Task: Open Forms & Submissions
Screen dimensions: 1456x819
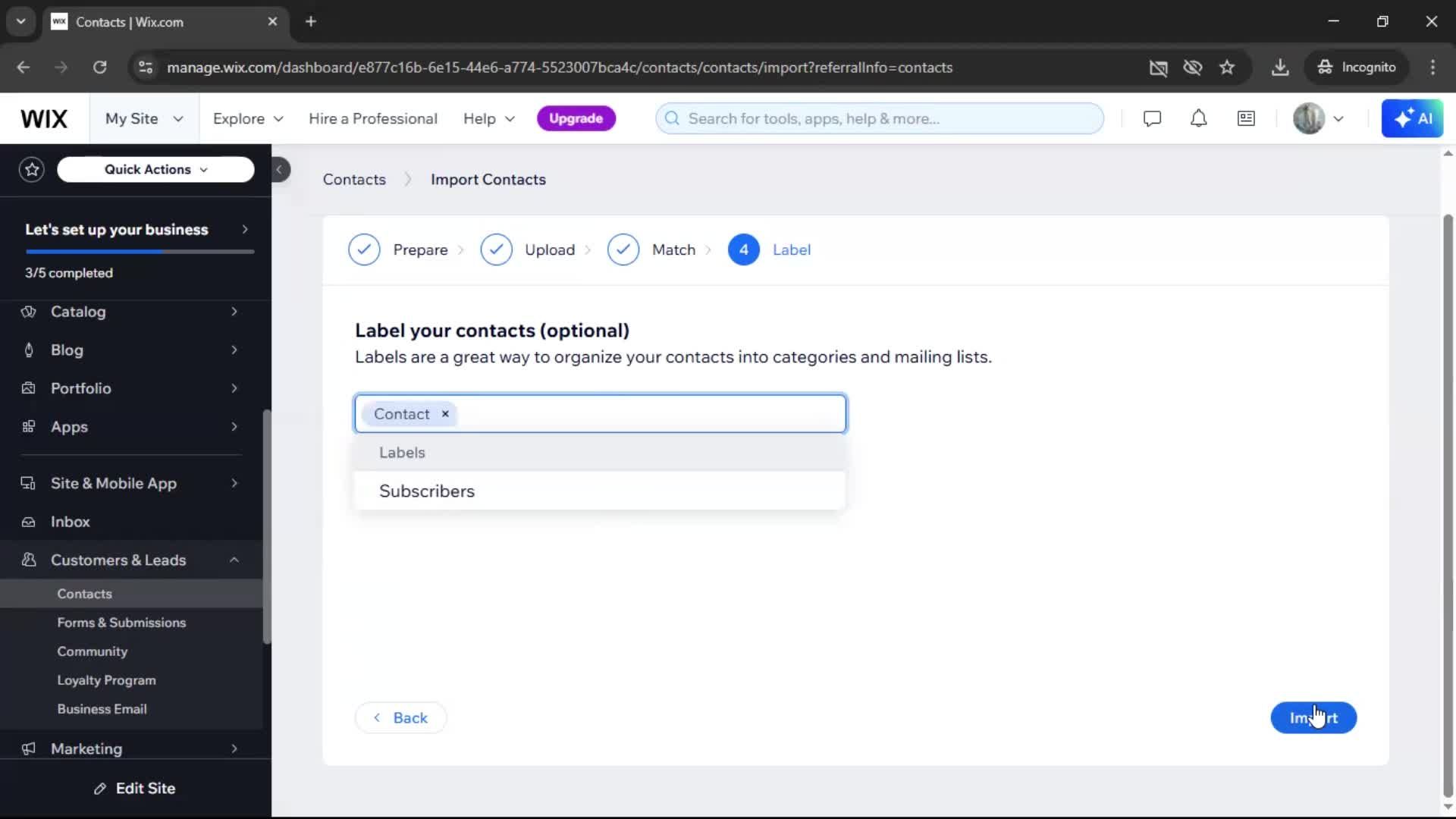Action: (121, 623)
